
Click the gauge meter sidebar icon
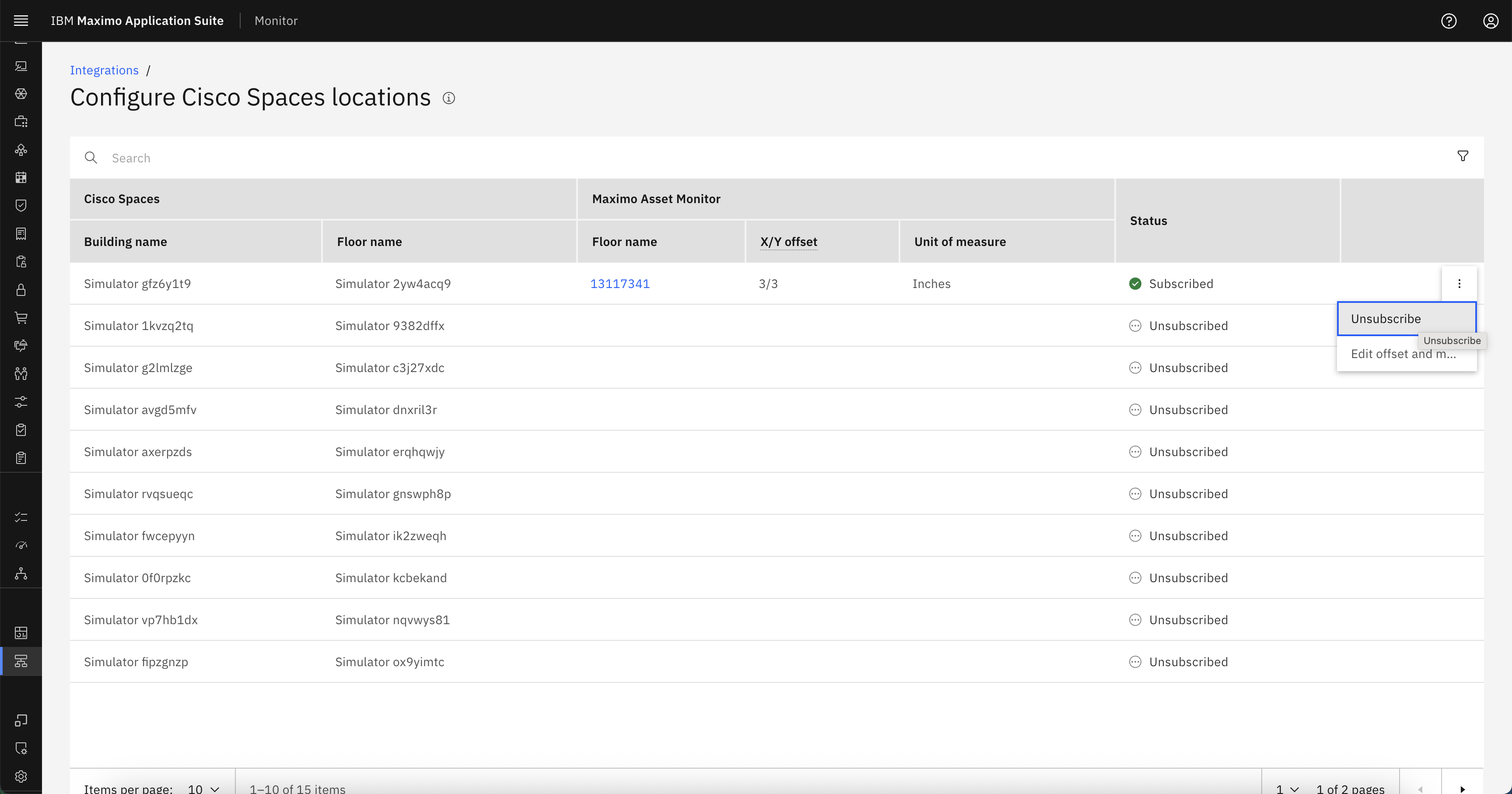click(21, 545)
